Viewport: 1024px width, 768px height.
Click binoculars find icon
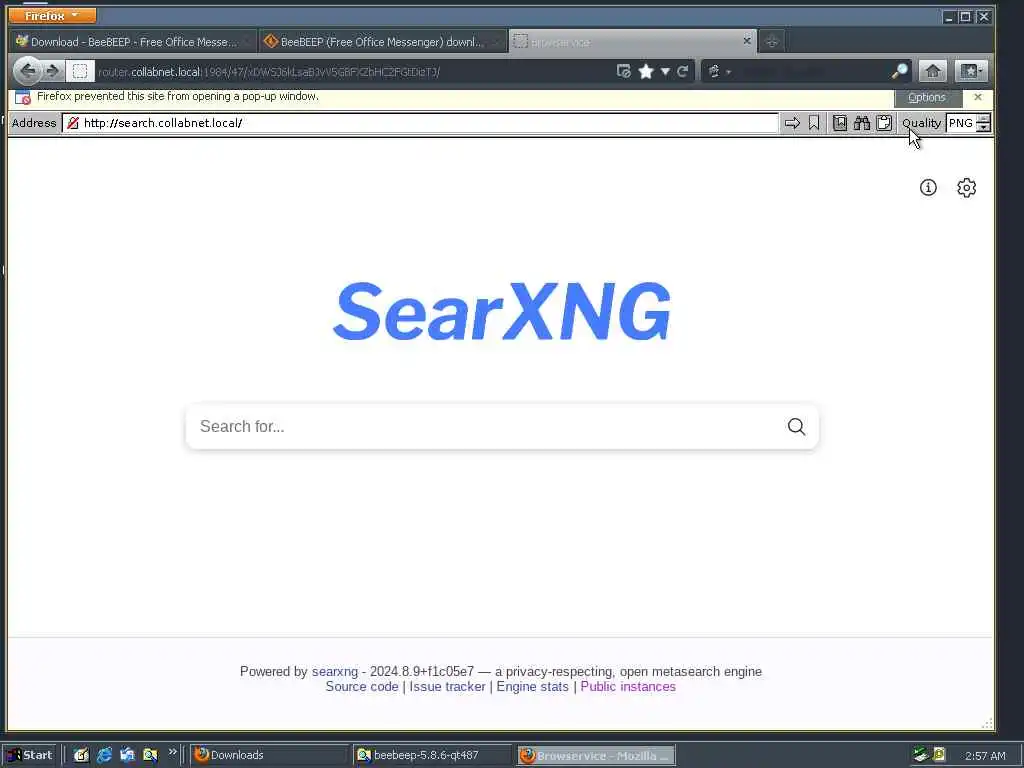(x=862, y=123)
